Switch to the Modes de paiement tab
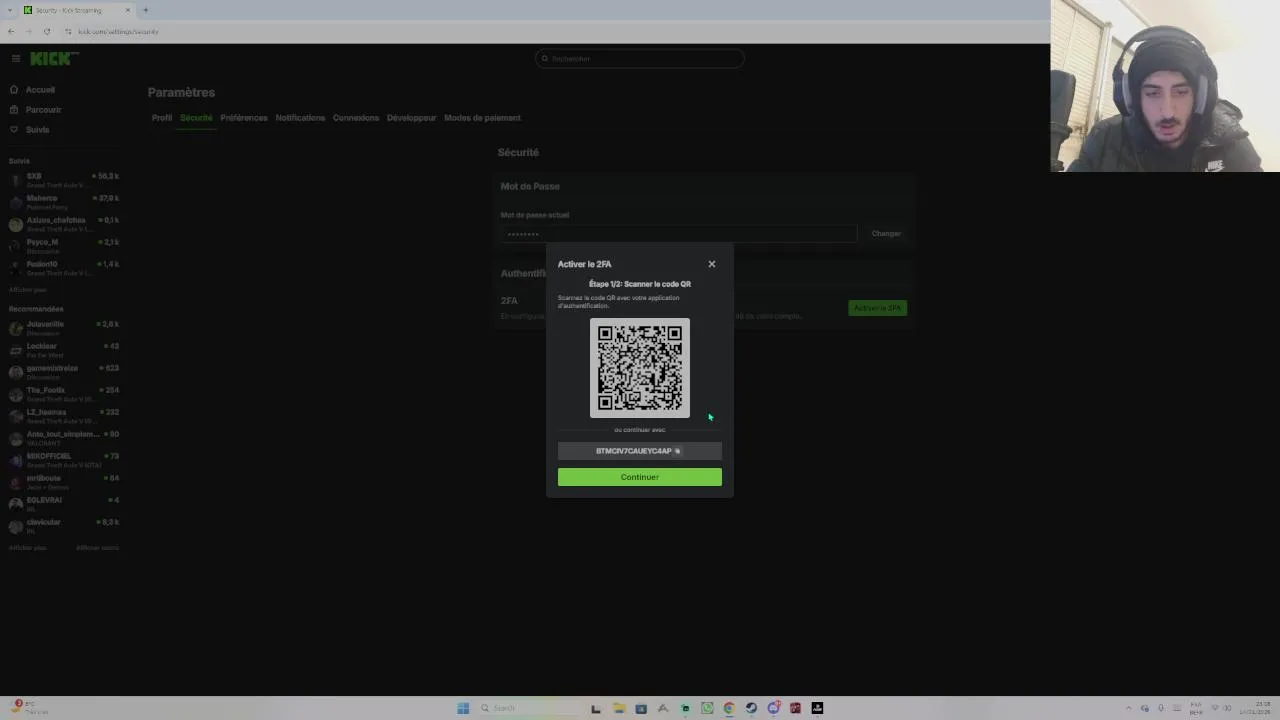The height and width of the screenshot is (720, 1280). pos(482,118)
